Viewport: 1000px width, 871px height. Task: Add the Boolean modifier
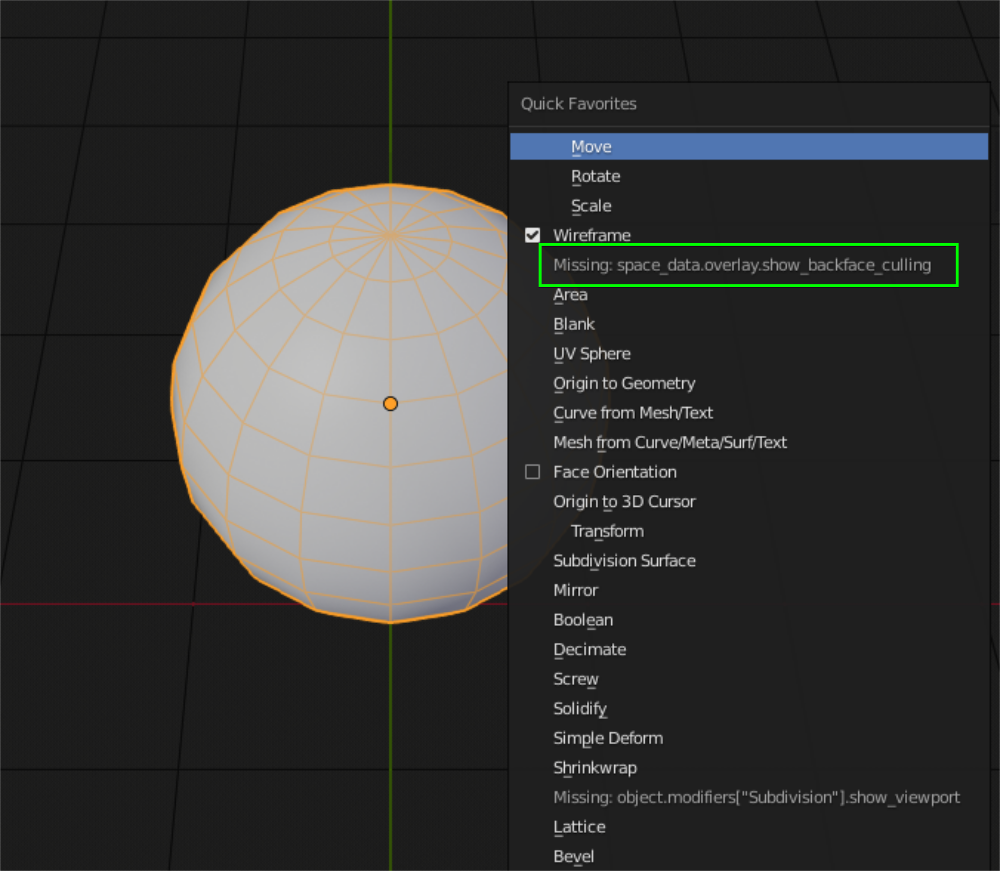pyautogui.click(x=749, y=620)
